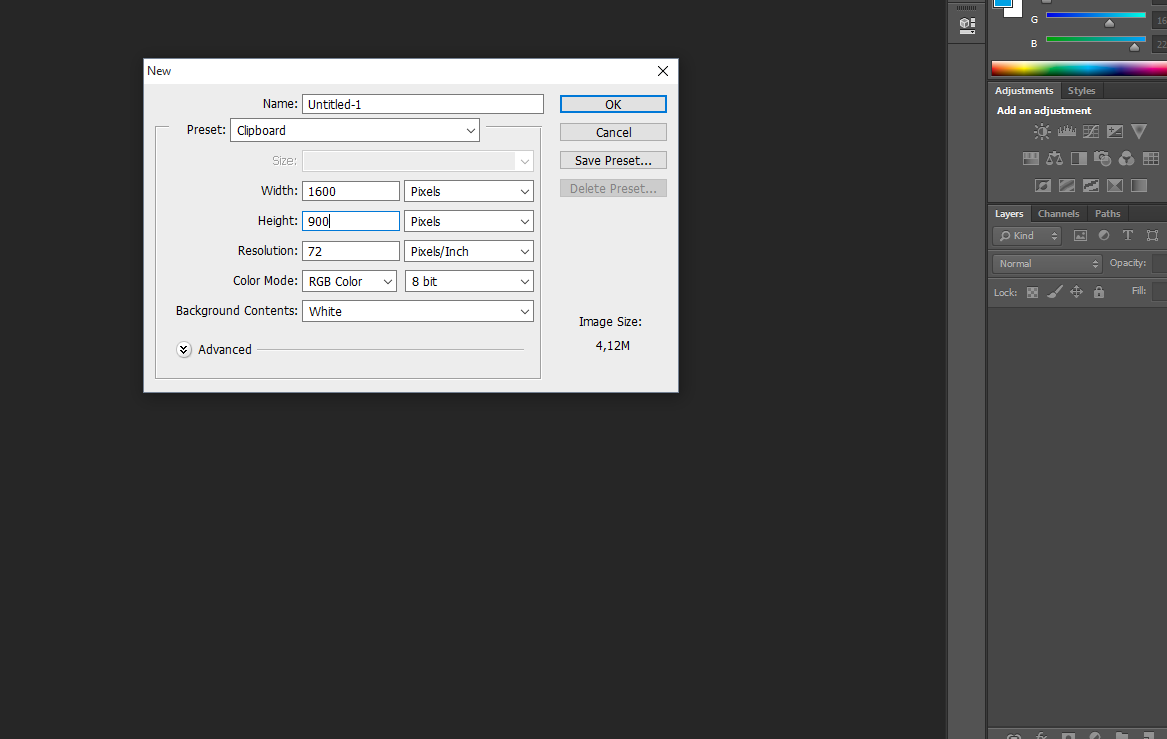
Task: Add a Threshold adjustment
Action: click(1090, 185)
